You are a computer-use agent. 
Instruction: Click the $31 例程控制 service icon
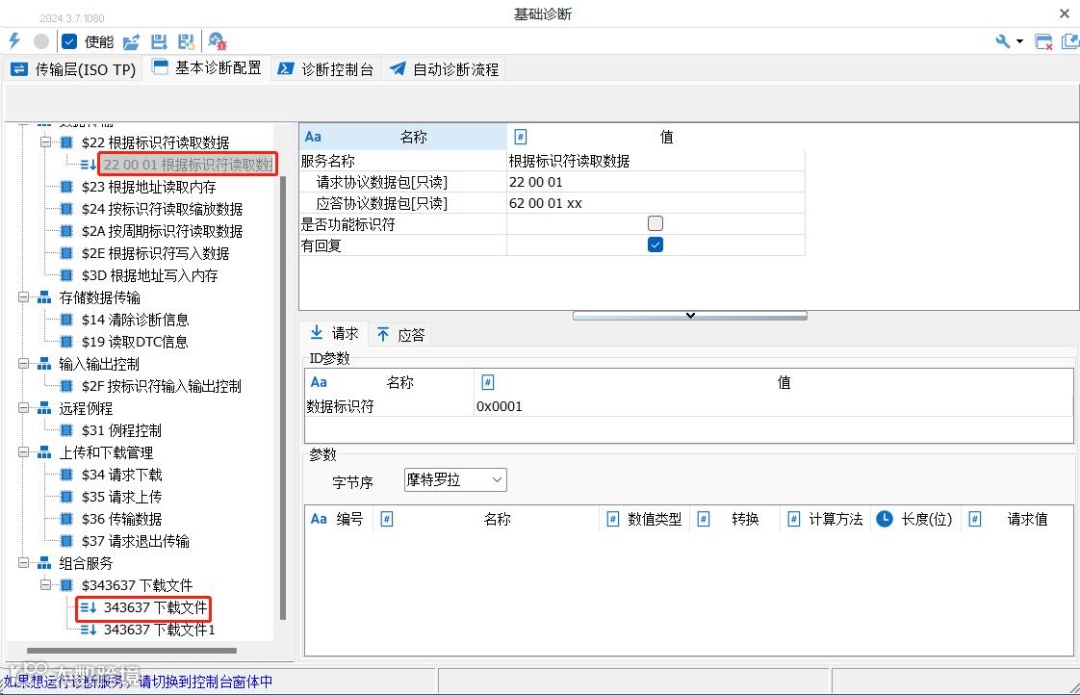[66, 431]
